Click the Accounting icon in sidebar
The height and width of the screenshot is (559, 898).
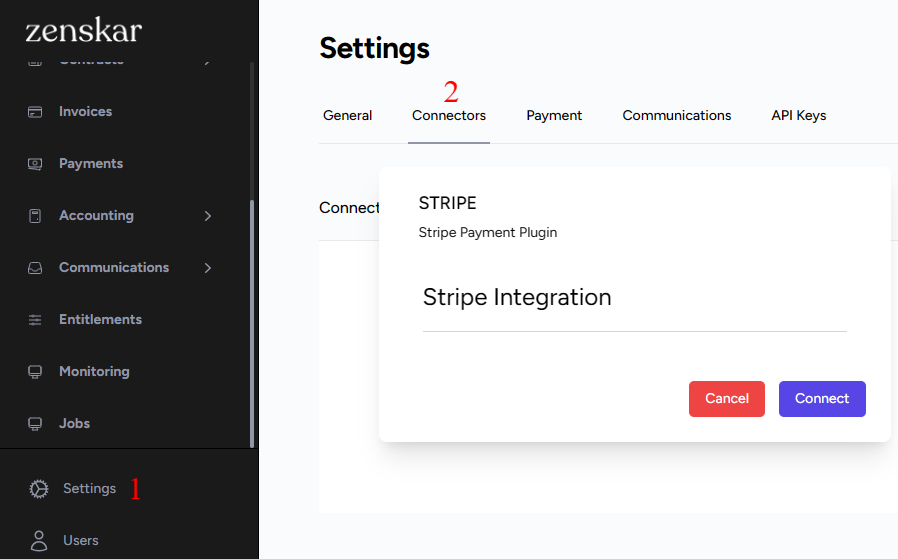point(35,216)
